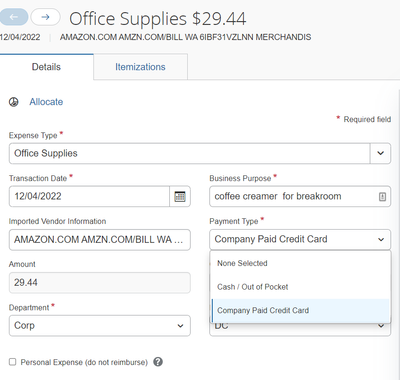Click the Personal Expense help question icon
The height and width of the screenshot is (380, 400).
coord(158,362)
